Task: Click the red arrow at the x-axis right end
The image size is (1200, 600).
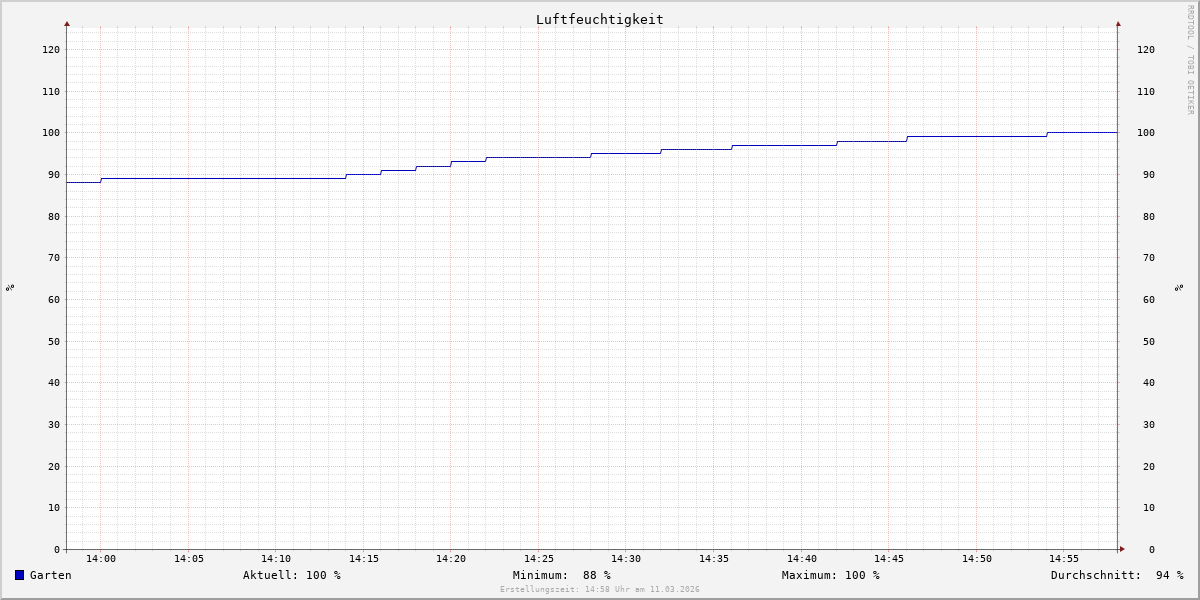Action: tap(1121, 549)
